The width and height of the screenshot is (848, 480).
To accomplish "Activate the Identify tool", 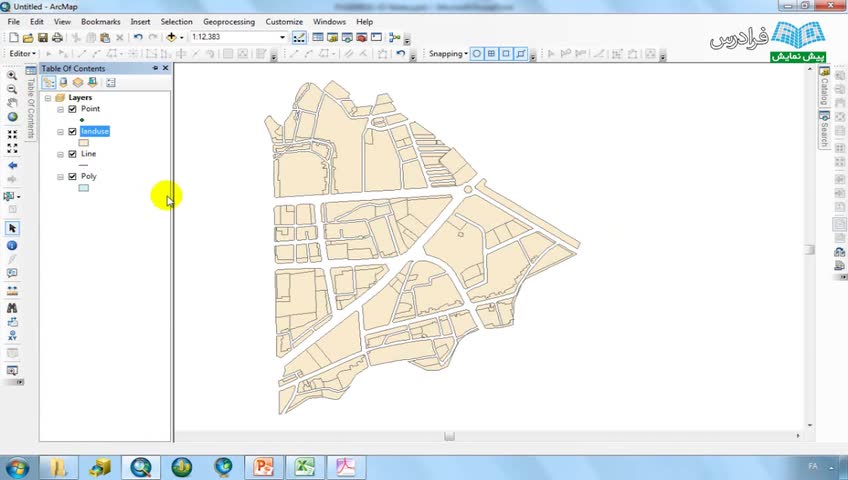I will coord(12,245).
